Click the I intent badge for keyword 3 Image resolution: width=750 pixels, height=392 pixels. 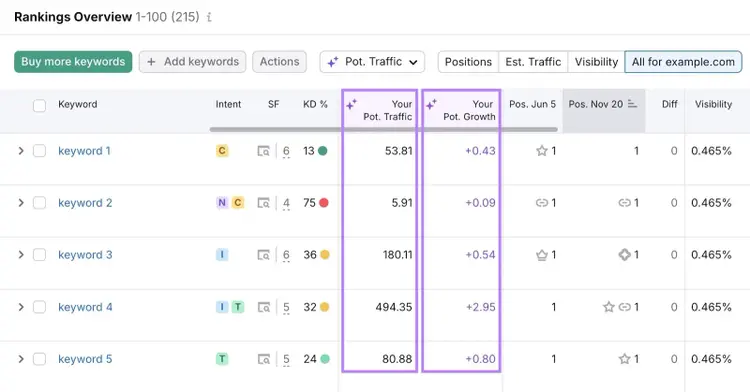click(x=222, y=255)
